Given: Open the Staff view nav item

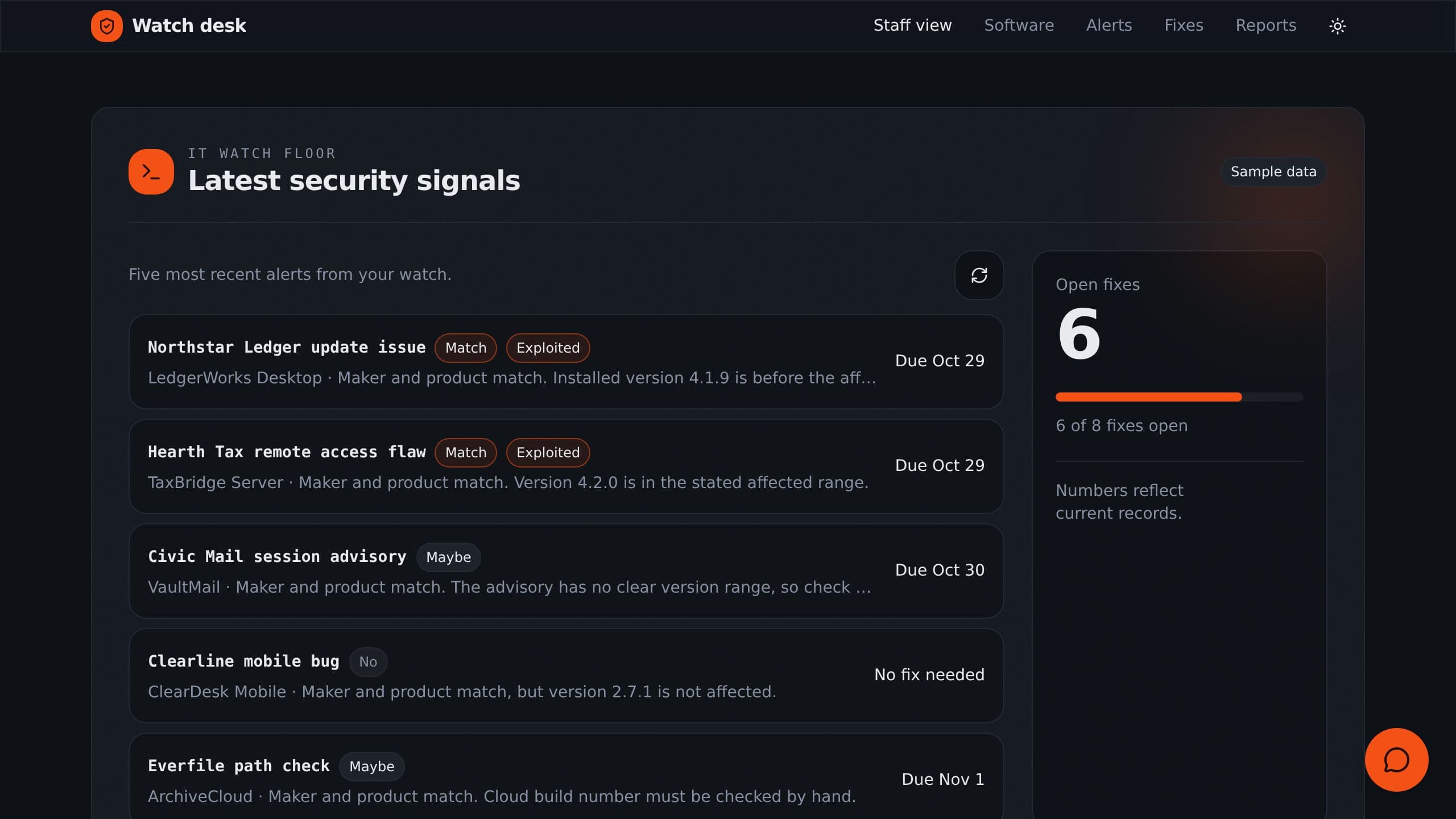Looking at the screenshot, I should [912, 26].
